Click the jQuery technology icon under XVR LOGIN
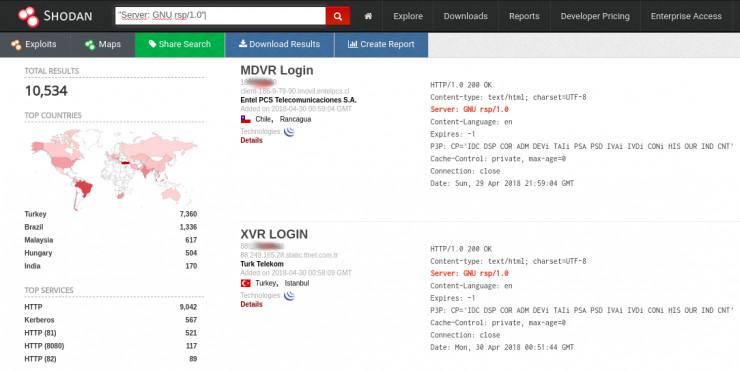 pos(289,295)
